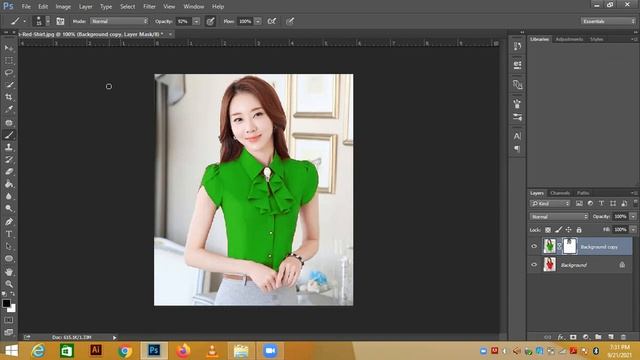The height and width of the screenshot is (360, 640).
Task: Select the Horizontal Type tool
Action: click(9, 234)
